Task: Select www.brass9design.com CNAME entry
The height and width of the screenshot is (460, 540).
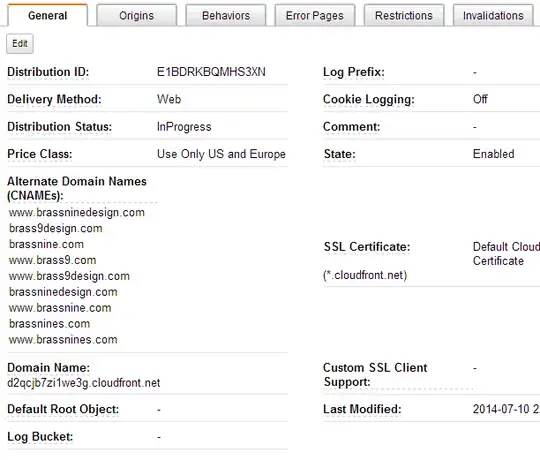Action: (70, 276)
